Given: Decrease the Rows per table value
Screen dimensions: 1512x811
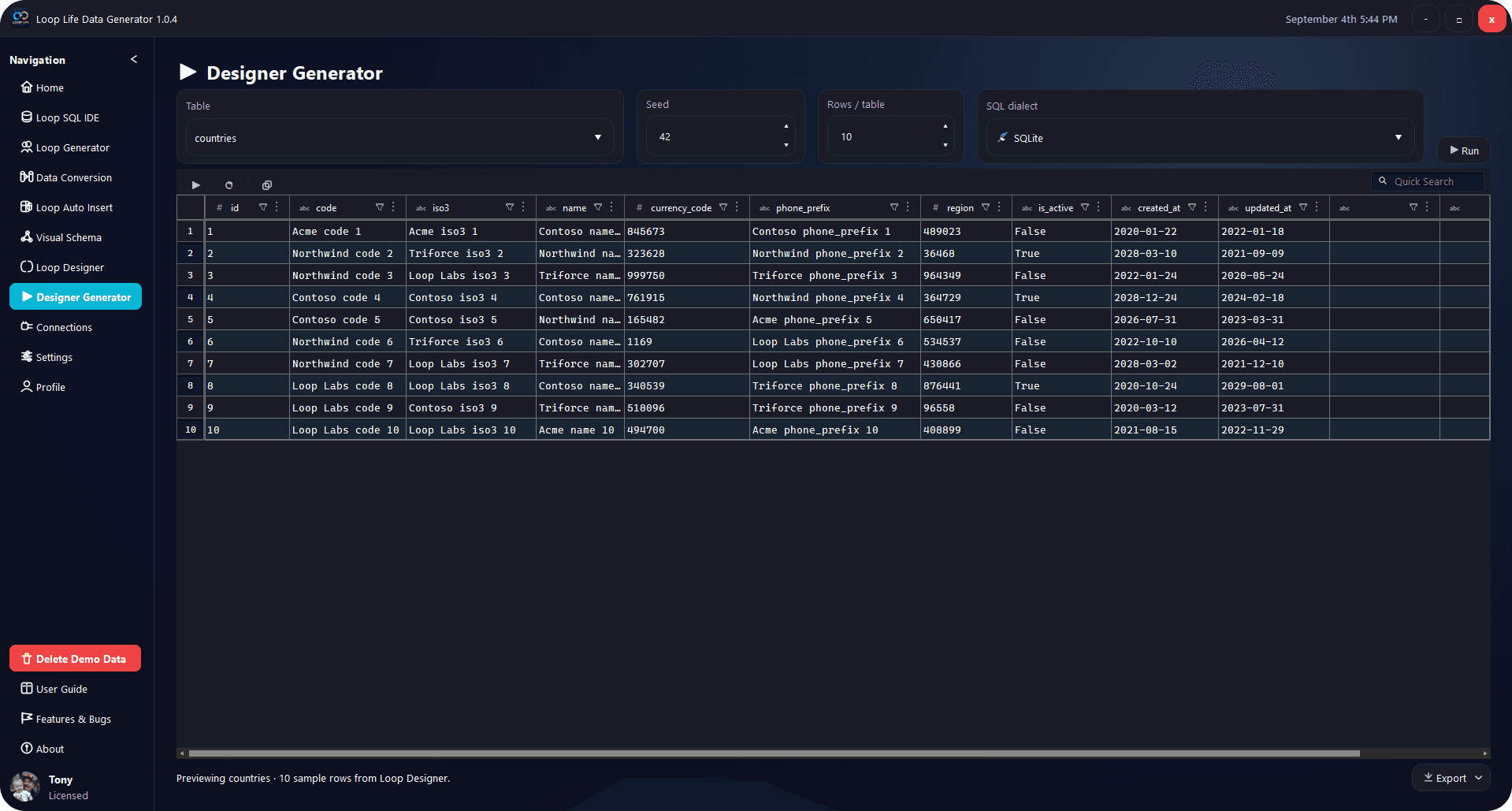Looking at the screenshot, I should pyautogui.click(x=945, y=145).
